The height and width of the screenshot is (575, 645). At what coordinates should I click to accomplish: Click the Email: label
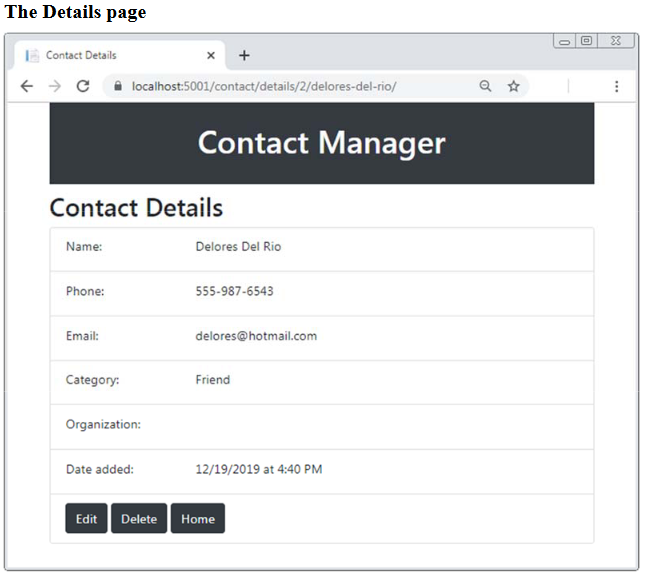pyautogui.click(x=82, y=336)
